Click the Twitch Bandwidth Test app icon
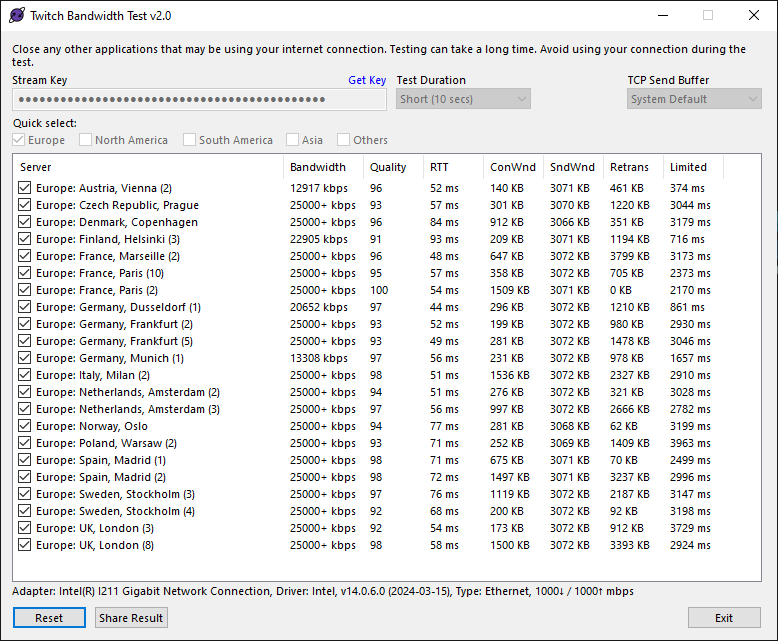 [x=17, y=15]
